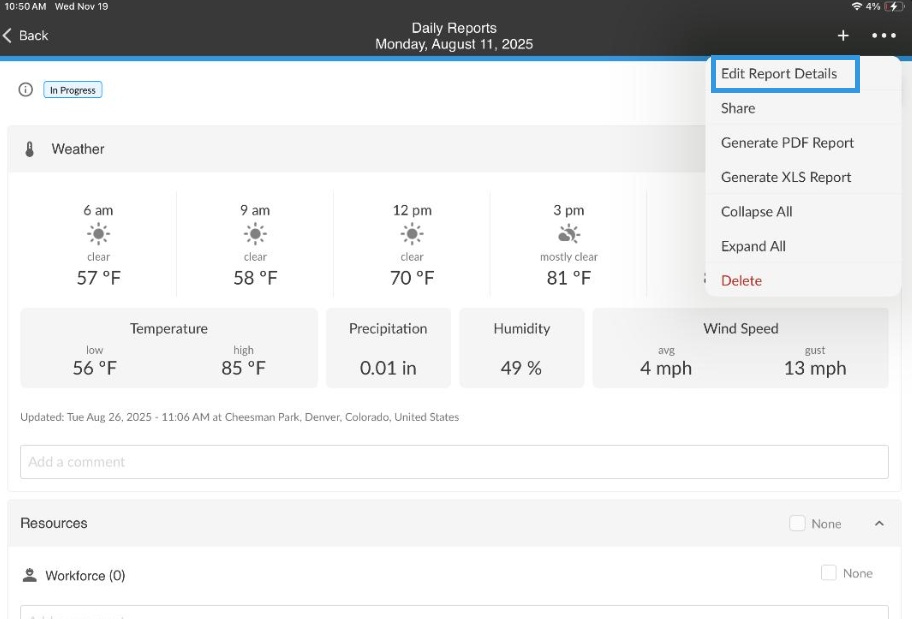Check the Resources None checkbox
Viewport: 912px width, 619px height.
[797, 523]
